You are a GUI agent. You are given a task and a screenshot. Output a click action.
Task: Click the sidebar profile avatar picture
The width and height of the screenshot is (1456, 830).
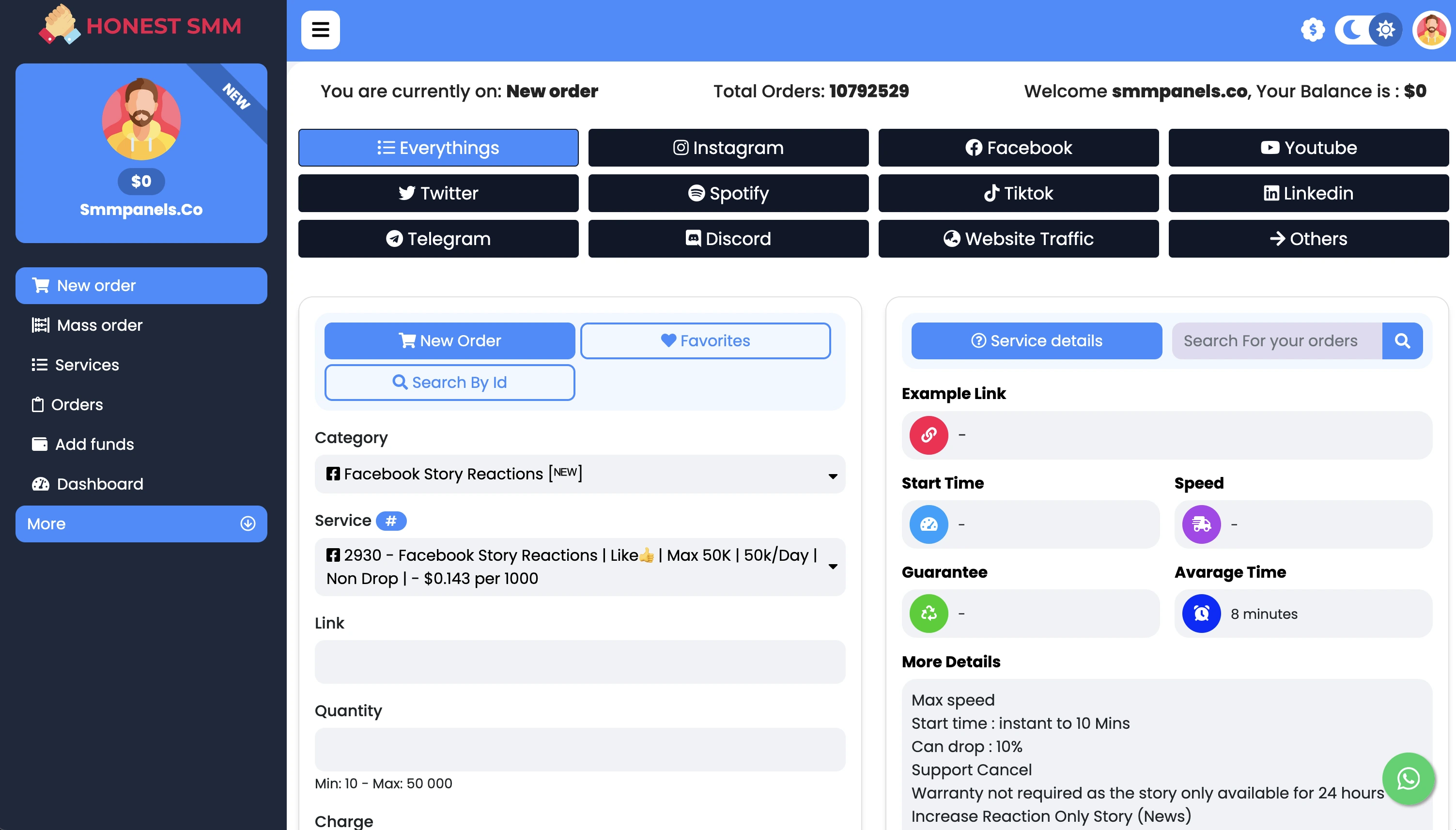(141, 119)
